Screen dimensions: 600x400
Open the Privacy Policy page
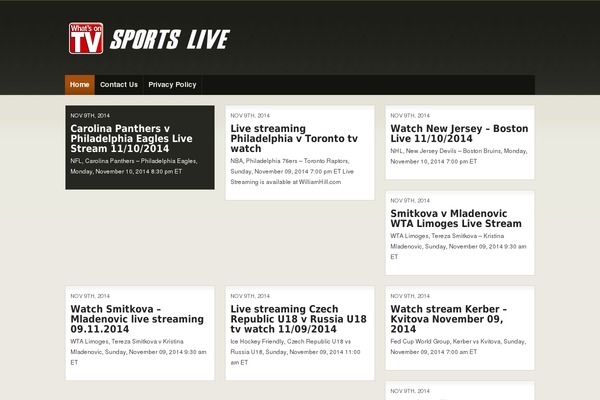(172, 85)
